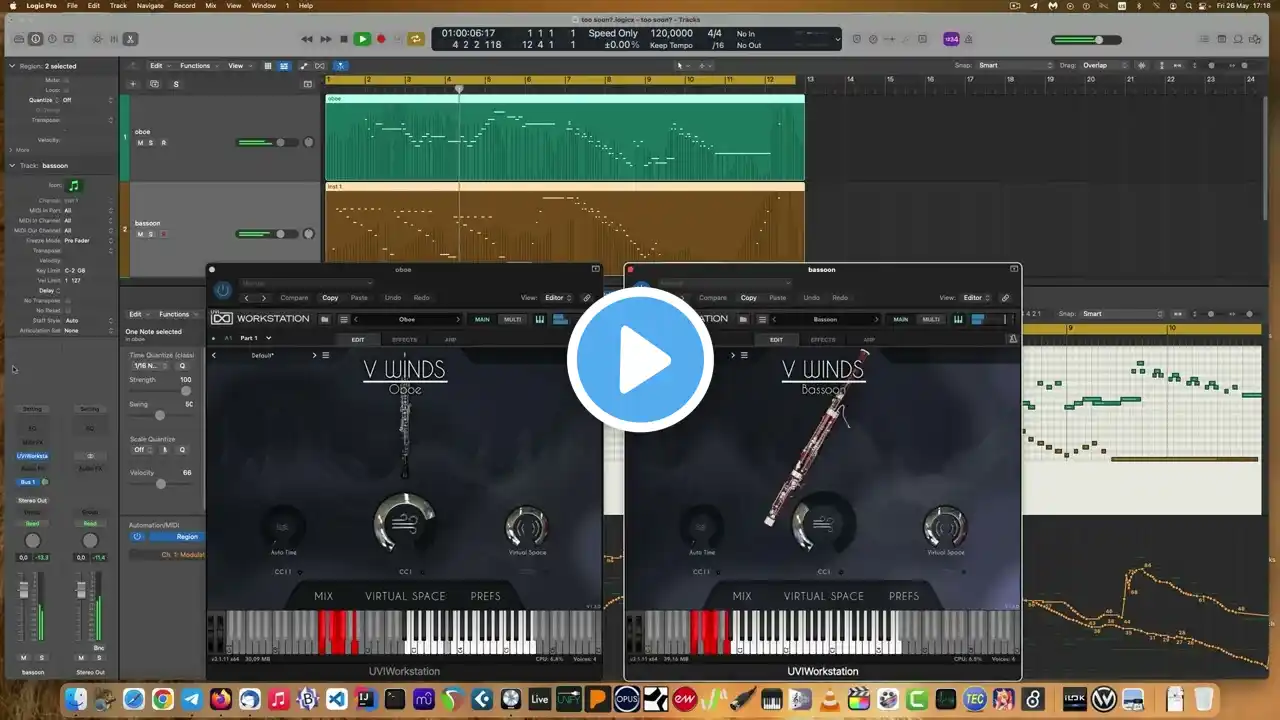Click the Rewind transport button

(x=307, y=39)
